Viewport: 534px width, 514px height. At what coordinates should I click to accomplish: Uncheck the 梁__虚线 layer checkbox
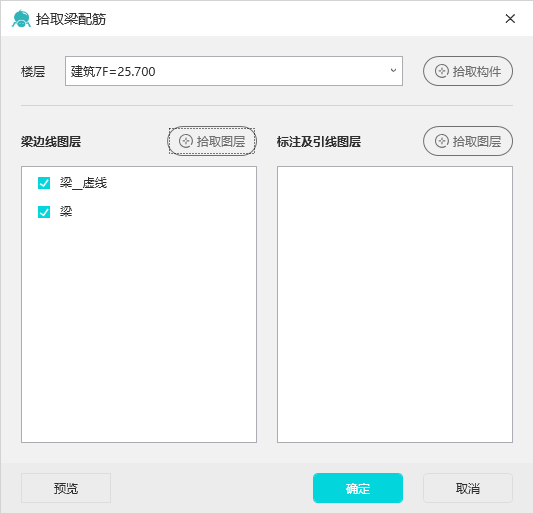pos(44,183)
